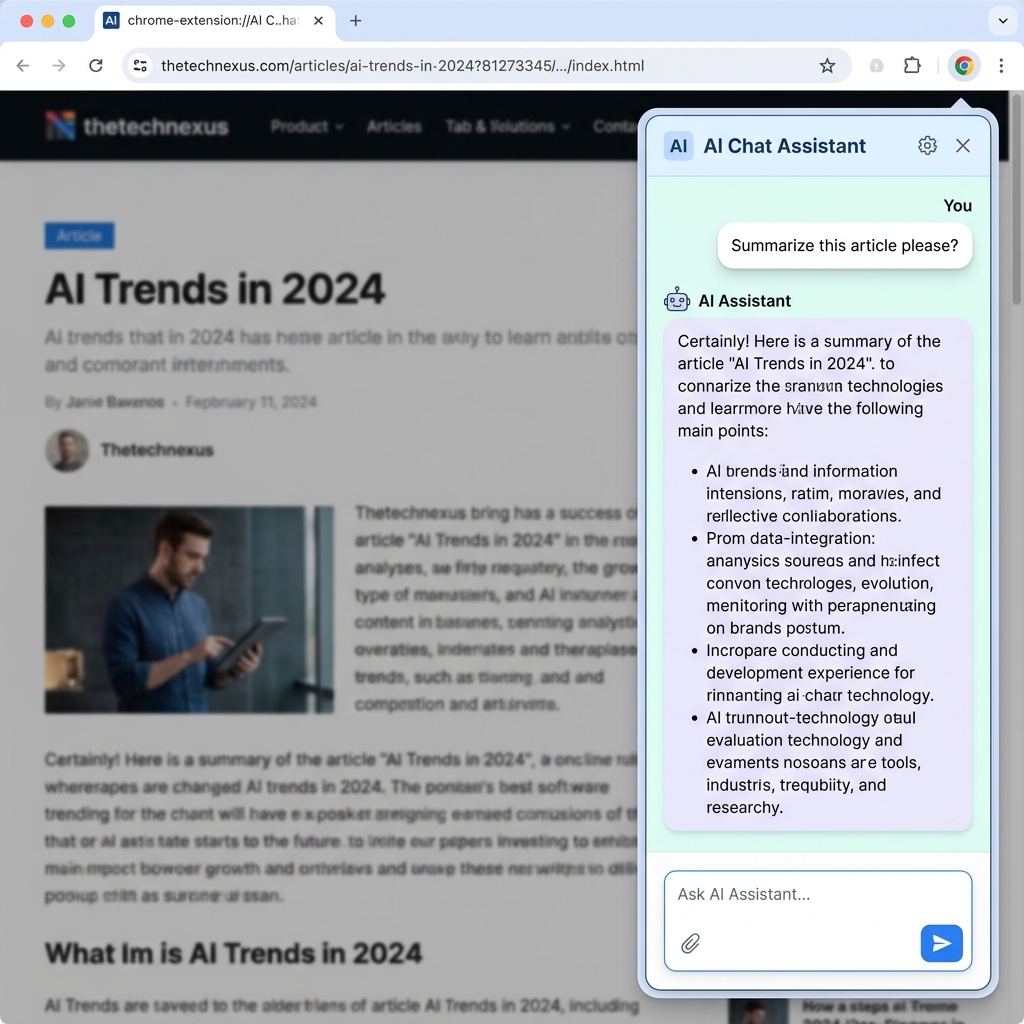Image resolution: width=1024 pixels, height=1024 pixels.
Task: Attach a file with the paperclip icon
Action: click(x=690, y=944)
